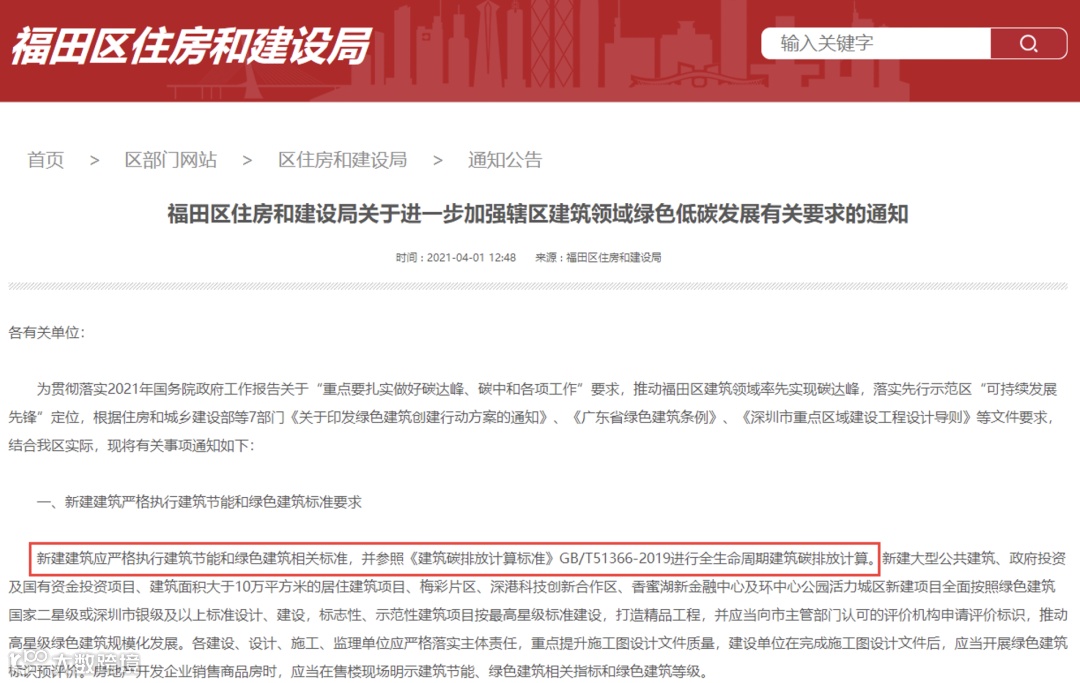Focus the 输入关键字 search field

pos(876,43)
